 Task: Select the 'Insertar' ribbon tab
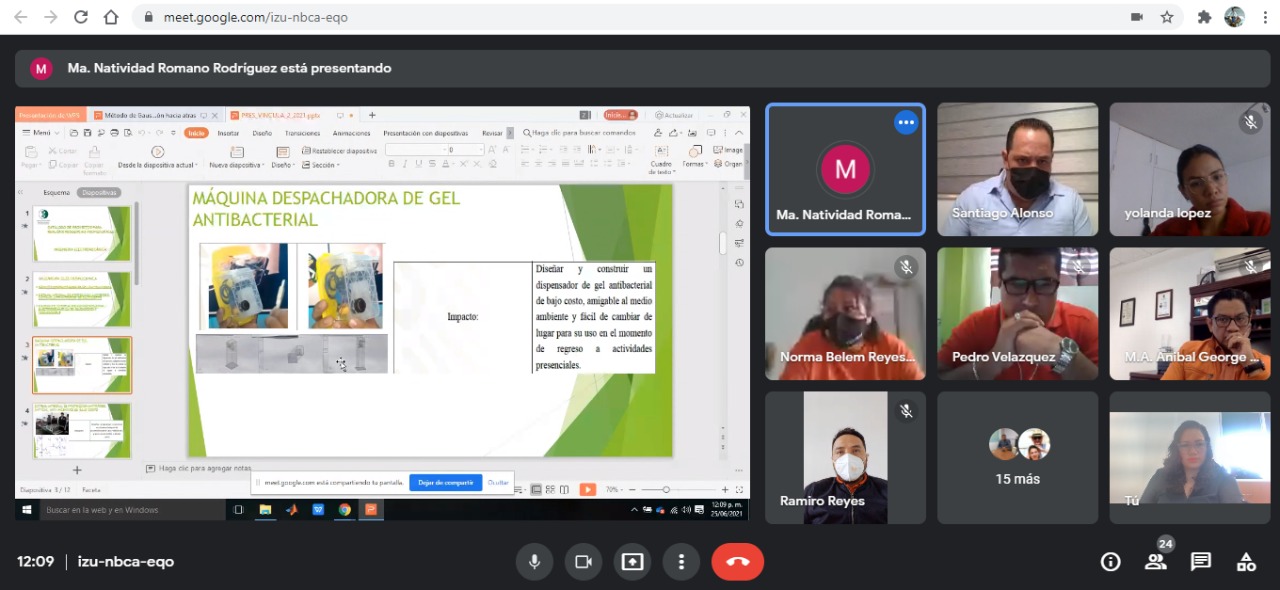coord(228,133)
